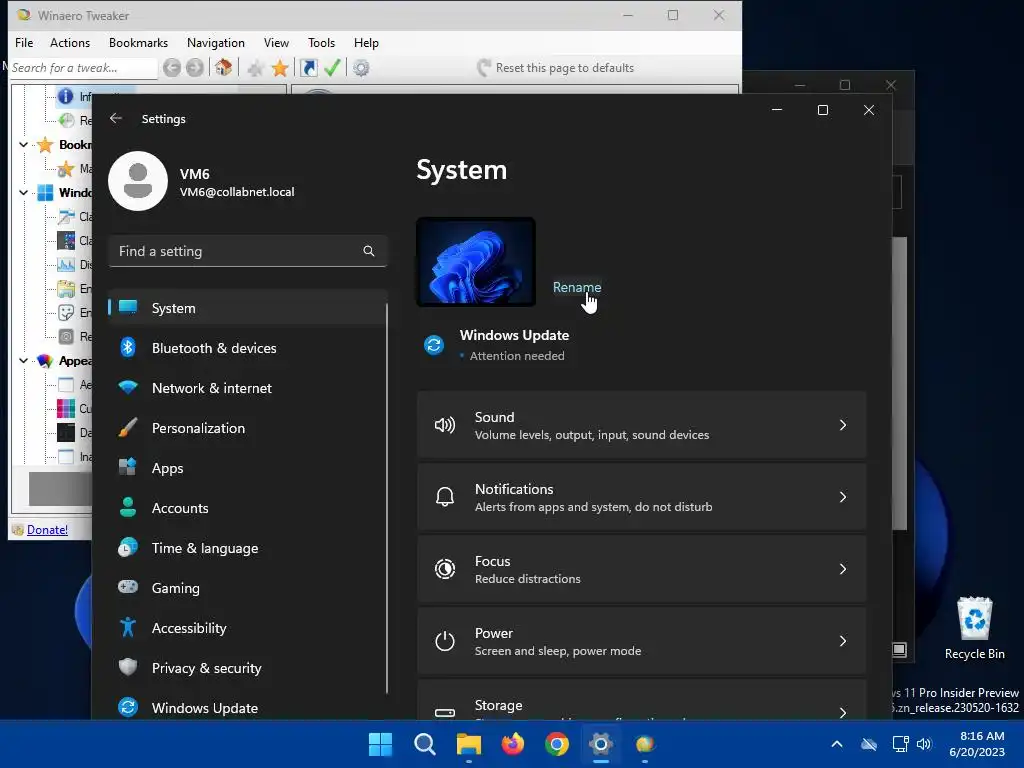Select System in the Settings sidebar

(248, 308)
